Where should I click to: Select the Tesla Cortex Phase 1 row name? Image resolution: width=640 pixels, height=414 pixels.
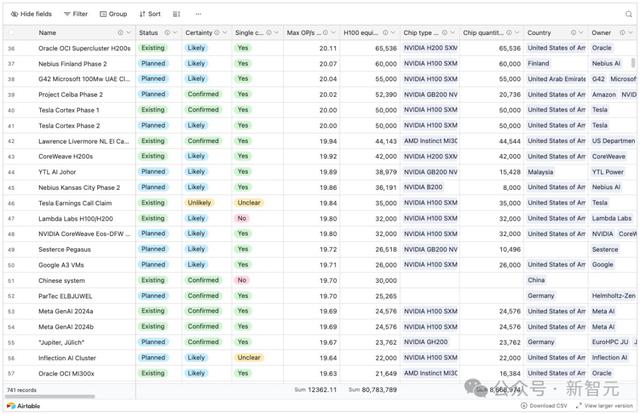69,110
